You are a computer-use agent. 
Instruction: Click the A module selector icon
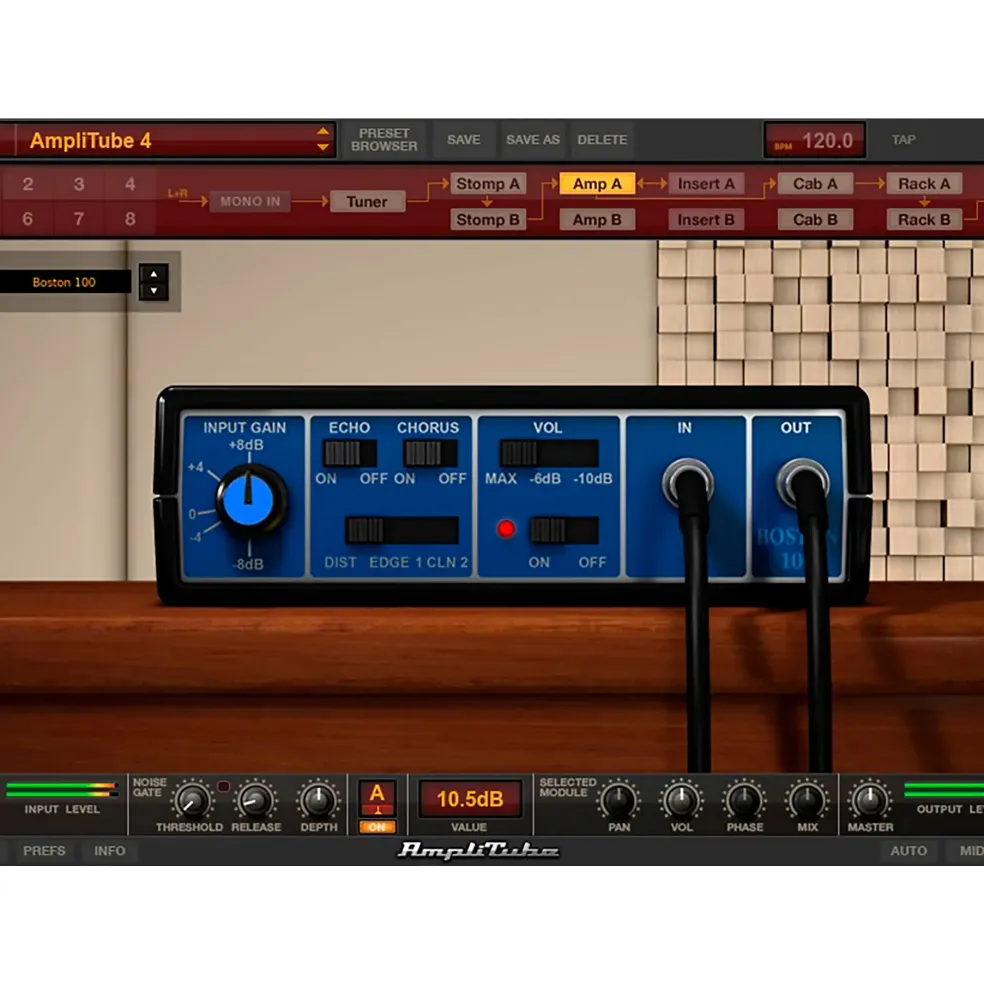pos(377,797)
